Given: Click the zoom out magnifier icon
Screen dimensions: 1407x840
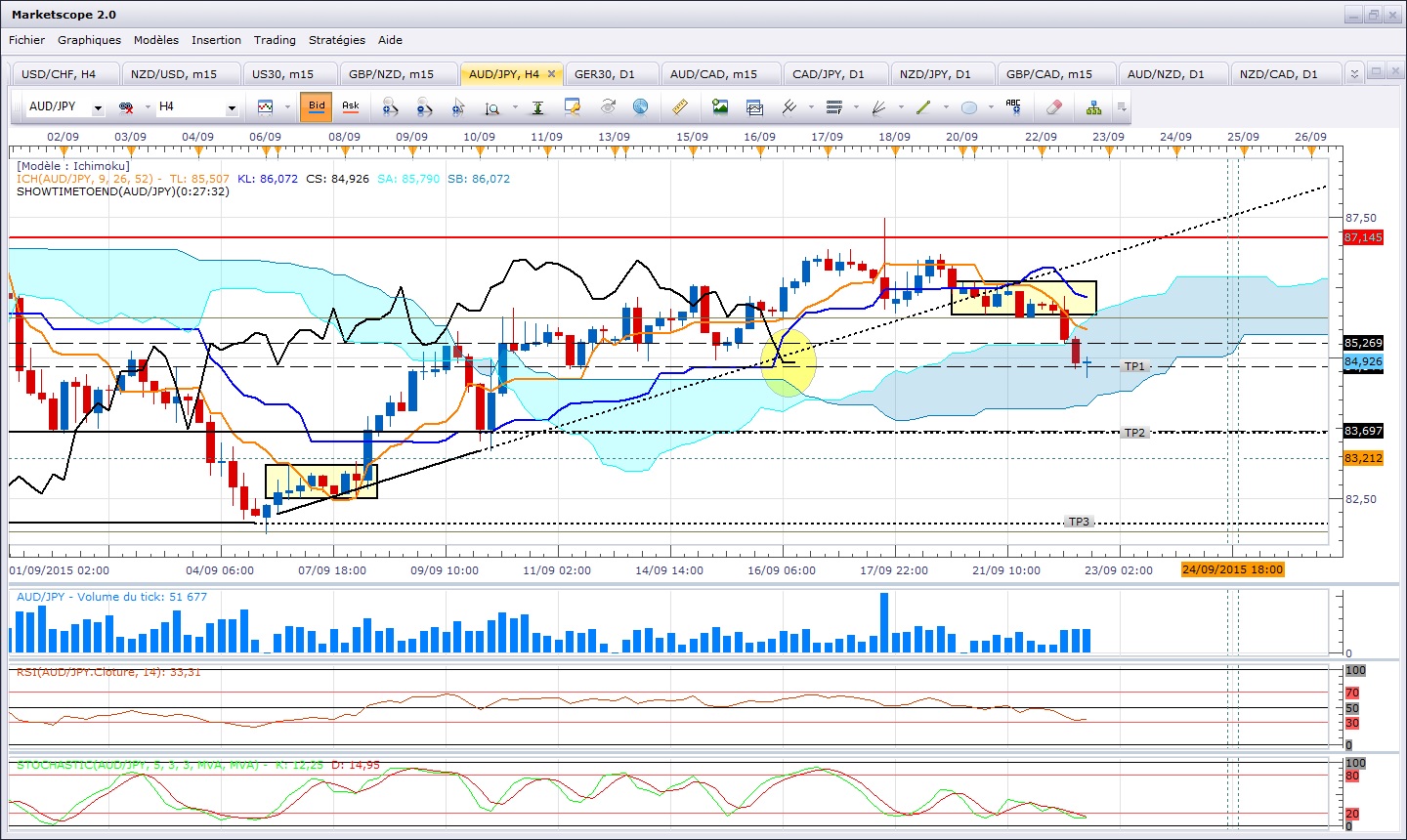Looking at the screenshot, I should (x=423, y=106).
